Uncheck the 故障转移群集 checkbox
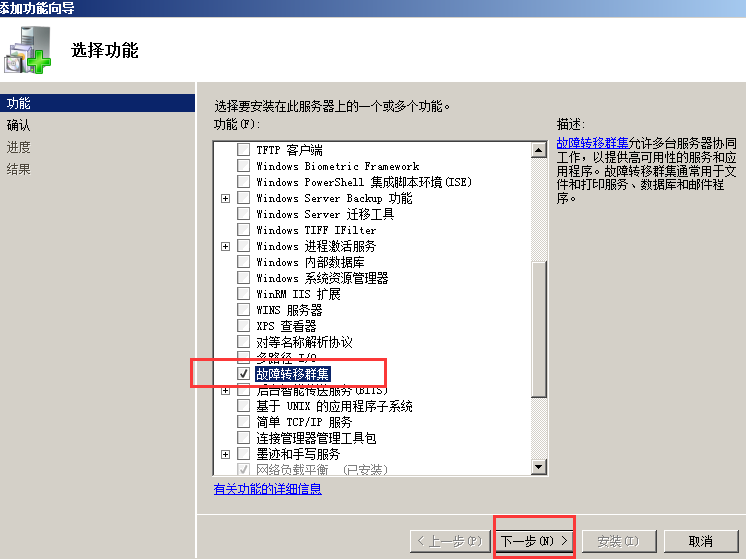This screenshot has width=746, height=559. click(x=244, y=374)
